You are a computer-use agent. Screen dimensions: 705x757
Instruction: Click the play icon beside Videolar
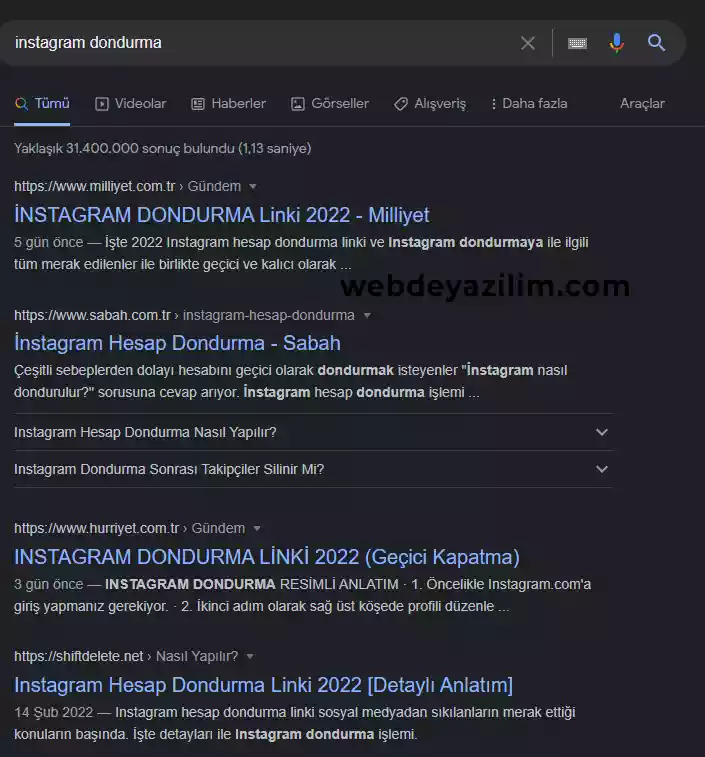101,104
